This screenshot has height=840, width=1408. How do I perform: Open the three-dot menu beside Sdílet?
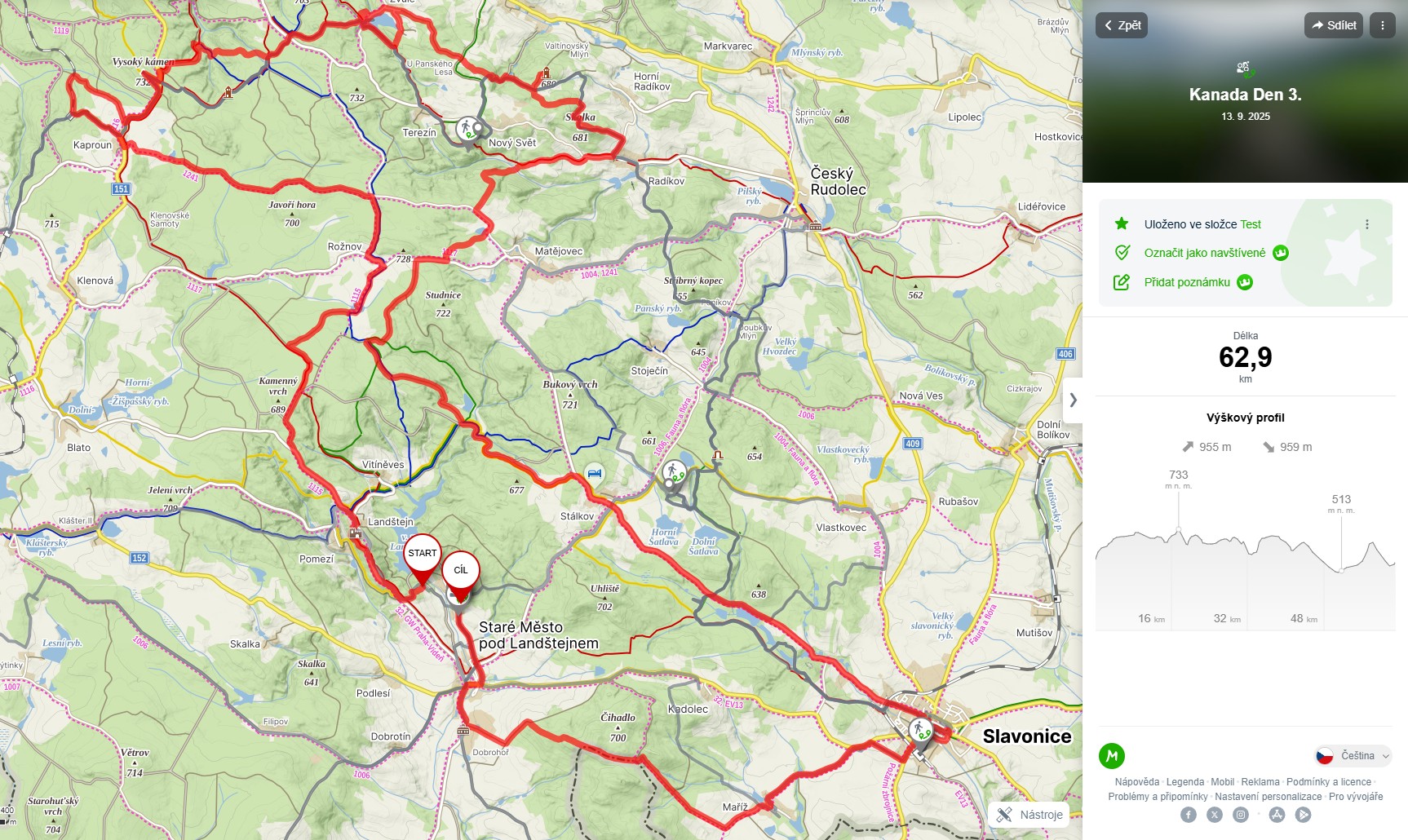(1382, 25)
